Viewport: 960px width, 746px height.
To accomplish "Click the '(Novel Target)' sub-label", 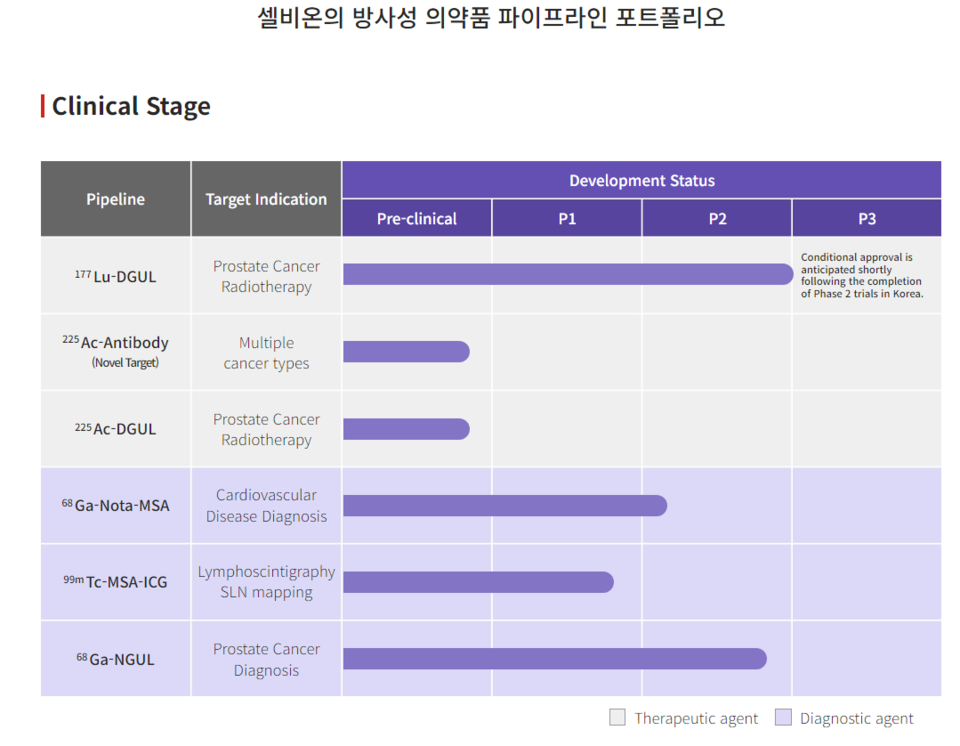I will coord(125,363).
